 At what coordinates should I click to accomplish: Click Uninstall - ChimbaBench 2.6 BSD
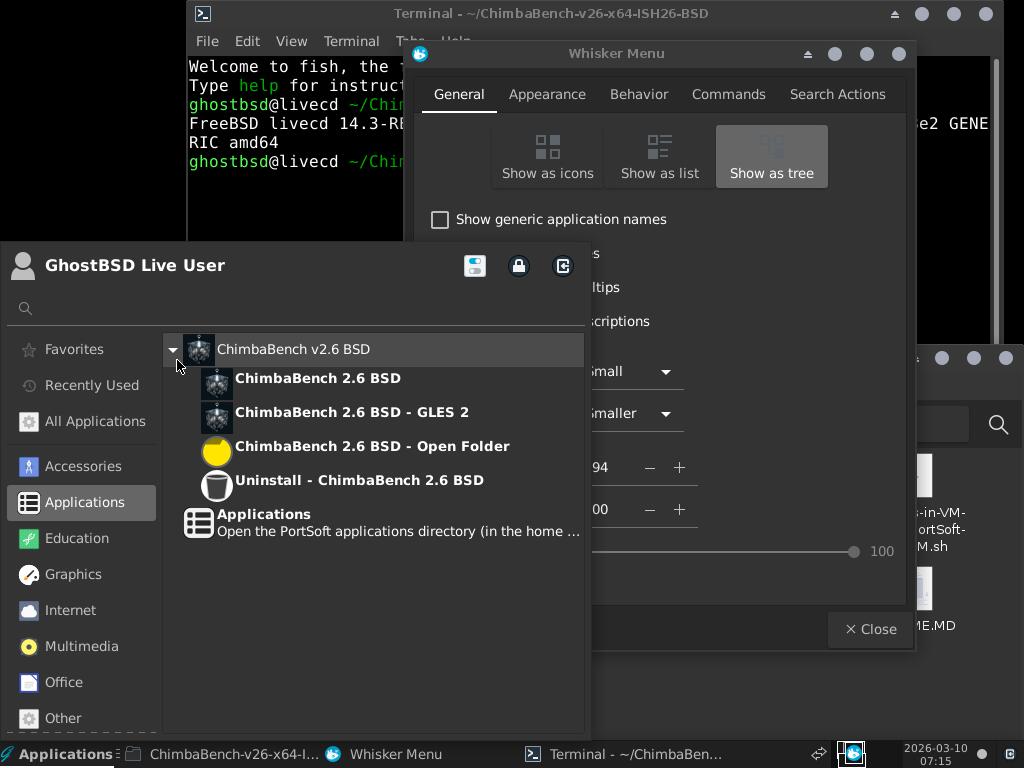click(392, 485)
